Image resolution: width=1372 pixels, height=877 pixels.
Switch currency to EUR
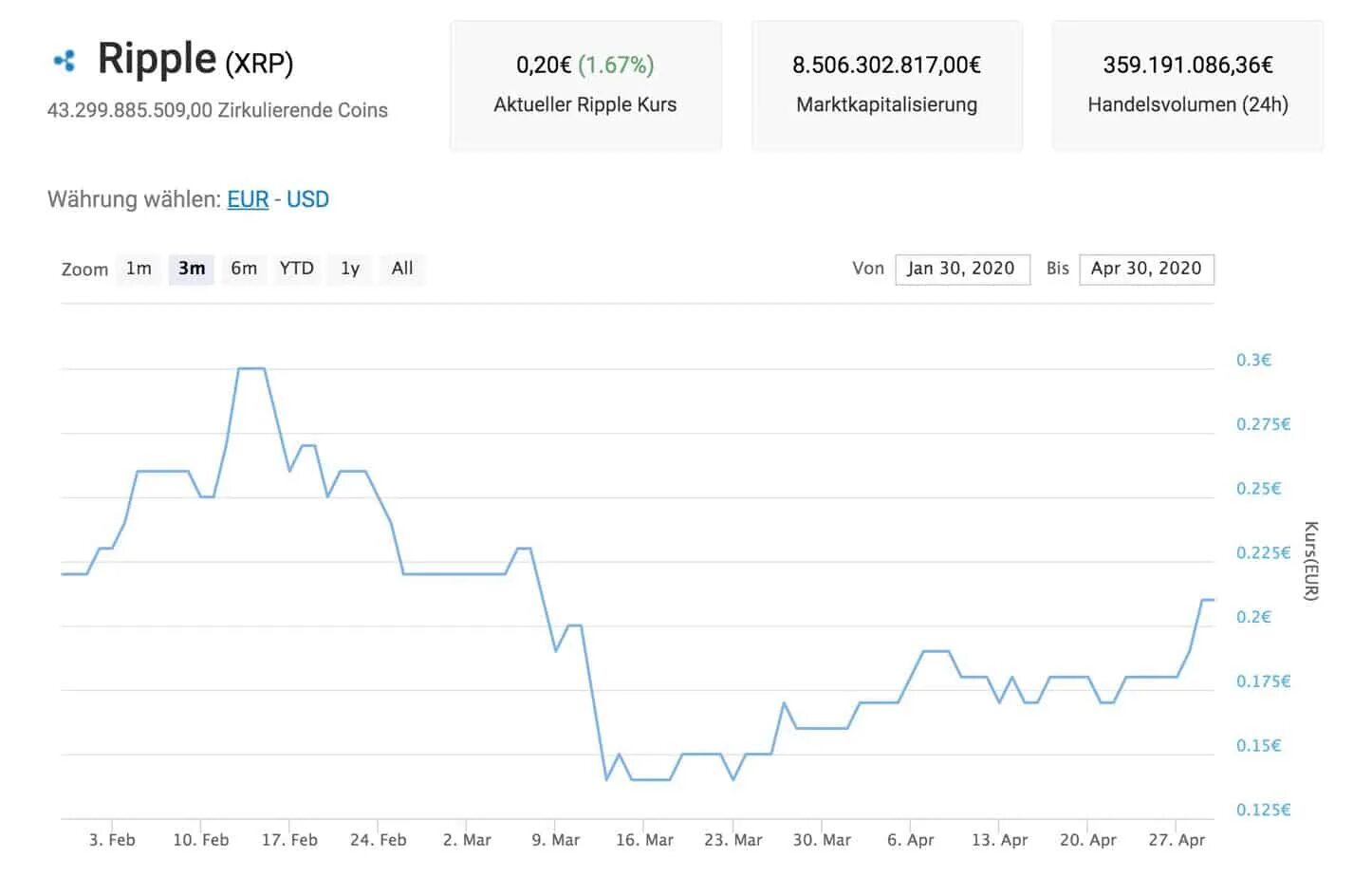[x=248, y=199]
